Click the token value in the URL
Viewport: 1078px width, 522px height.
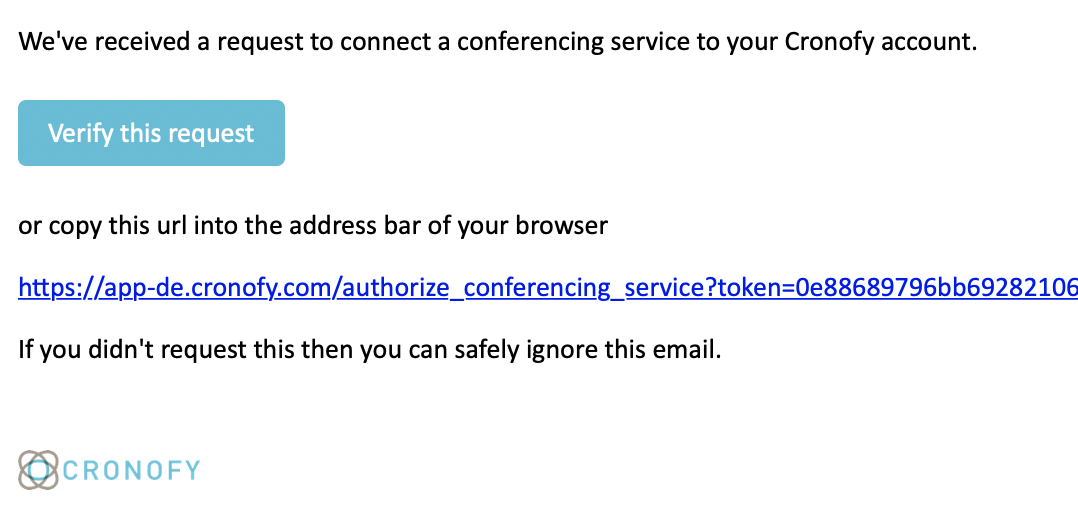tap(935, 288)
